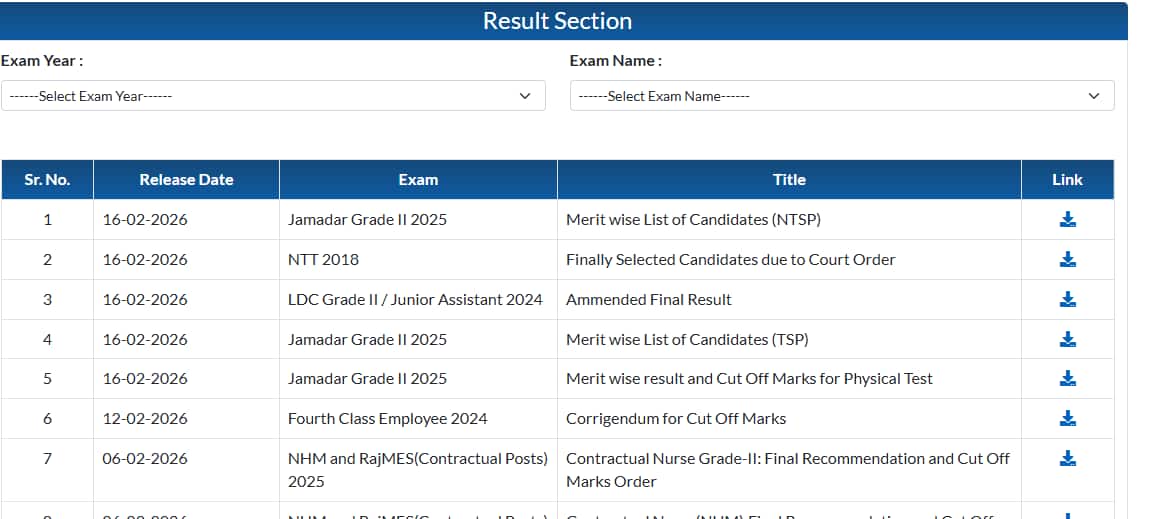Click the Result Section heading bar

pos(557,21)
